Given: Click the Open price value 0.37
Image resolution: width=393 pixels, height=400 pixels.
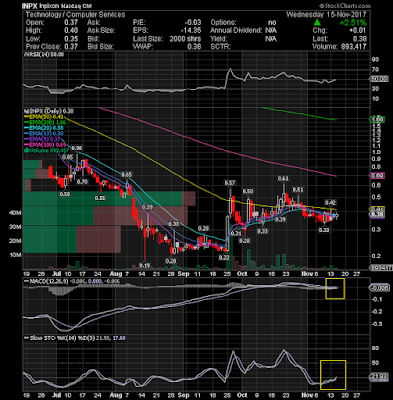Looking at the screenshot, I should tap(71, 23).
